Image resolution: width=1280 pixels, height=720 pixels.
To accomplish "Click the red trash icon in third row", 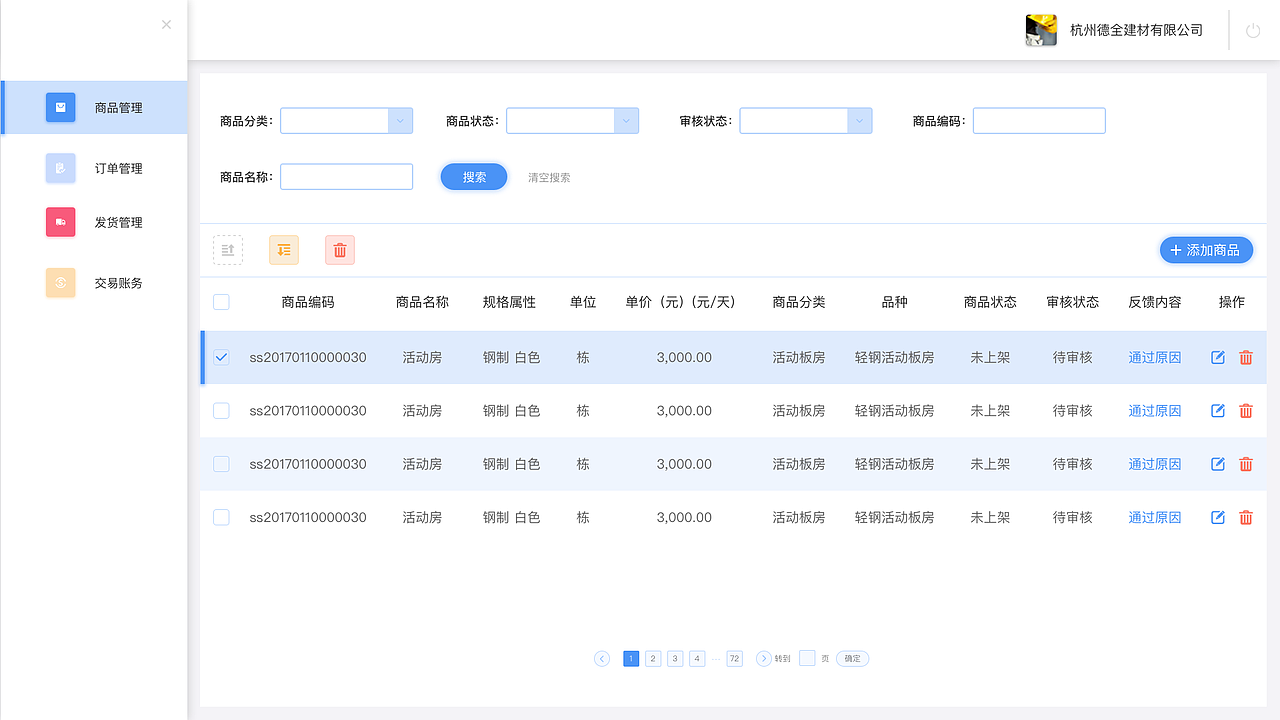I will tap(1246, 464).
